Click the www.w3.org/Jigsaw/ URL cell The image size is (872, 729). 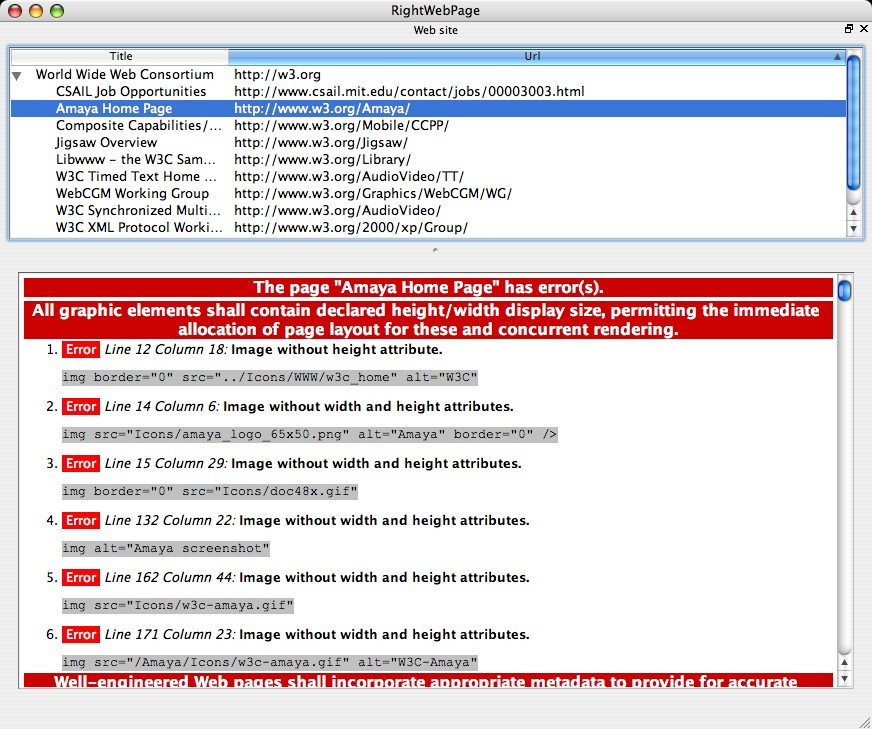point(321,142)
